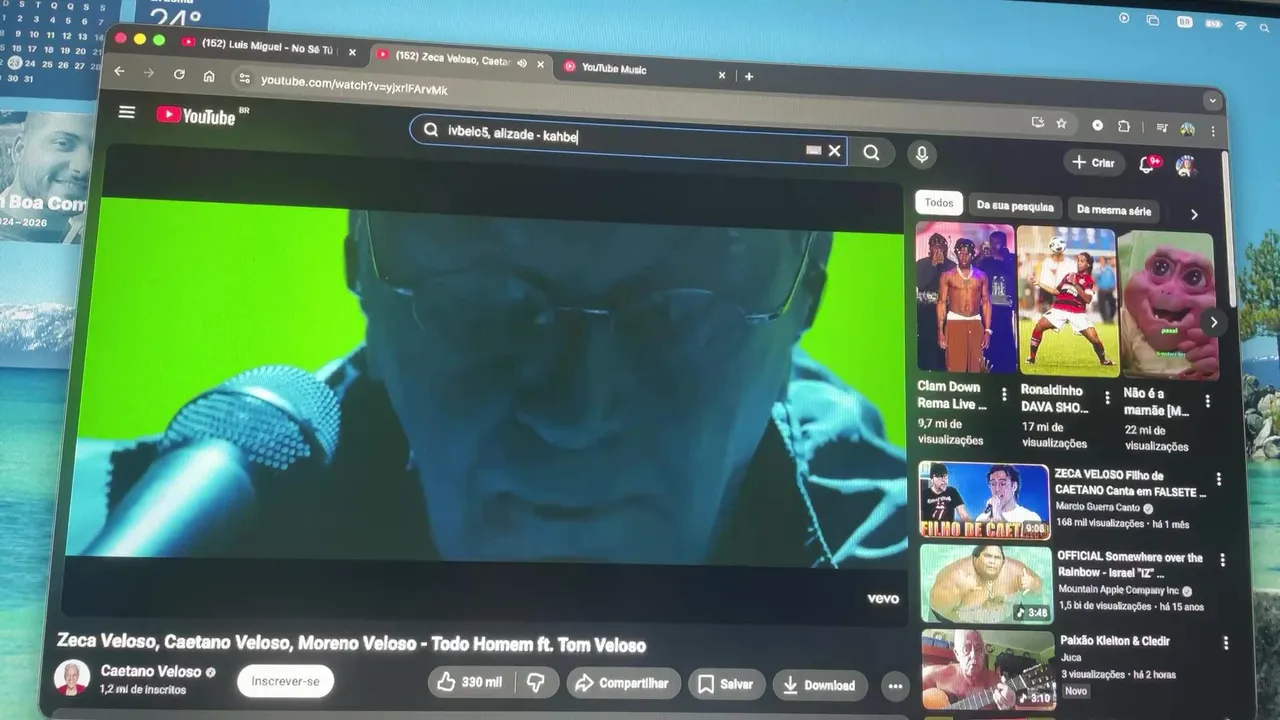Click the page vertical scrollbar

pos(1227,230)
